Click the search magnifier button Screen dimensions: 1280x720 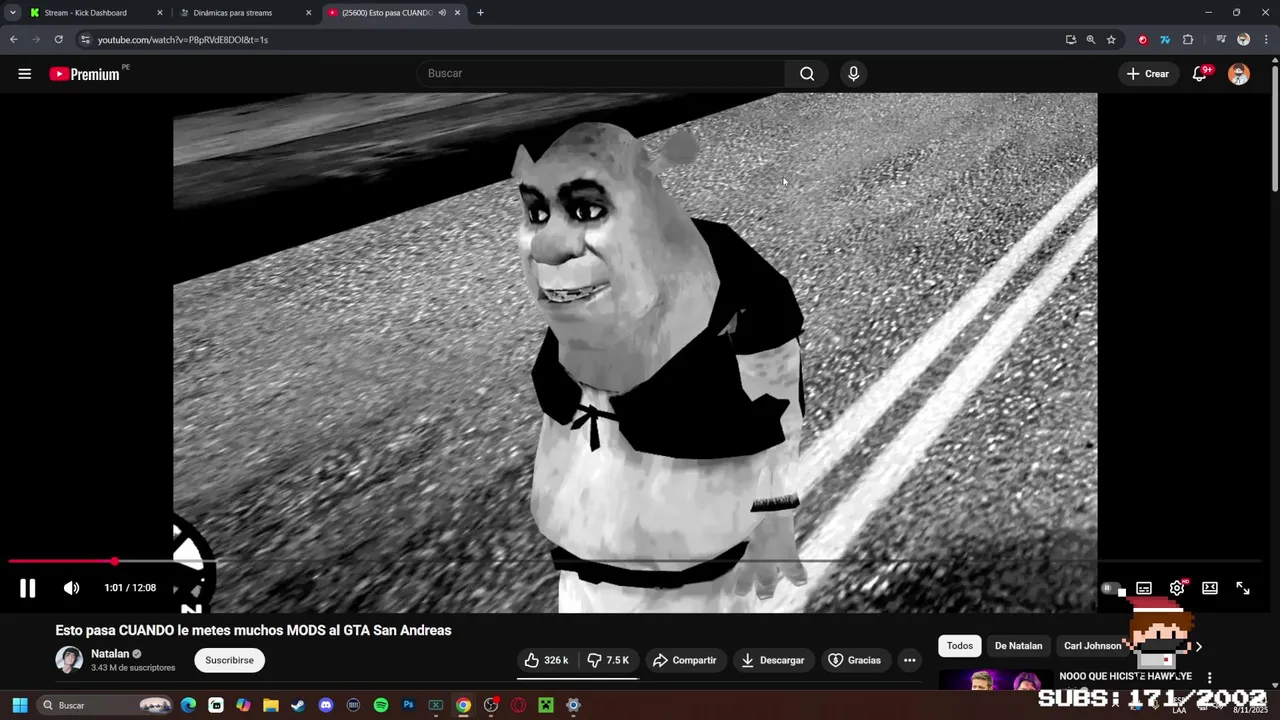807,73
